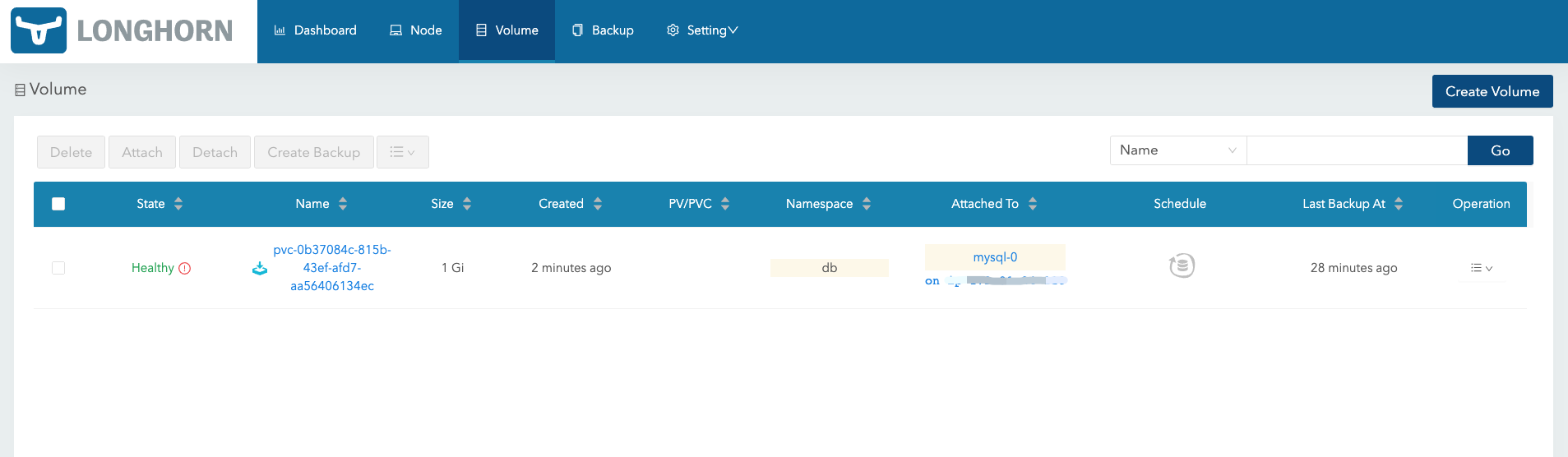
Task: Click the Volume page title icon
Action: [20, 90]
